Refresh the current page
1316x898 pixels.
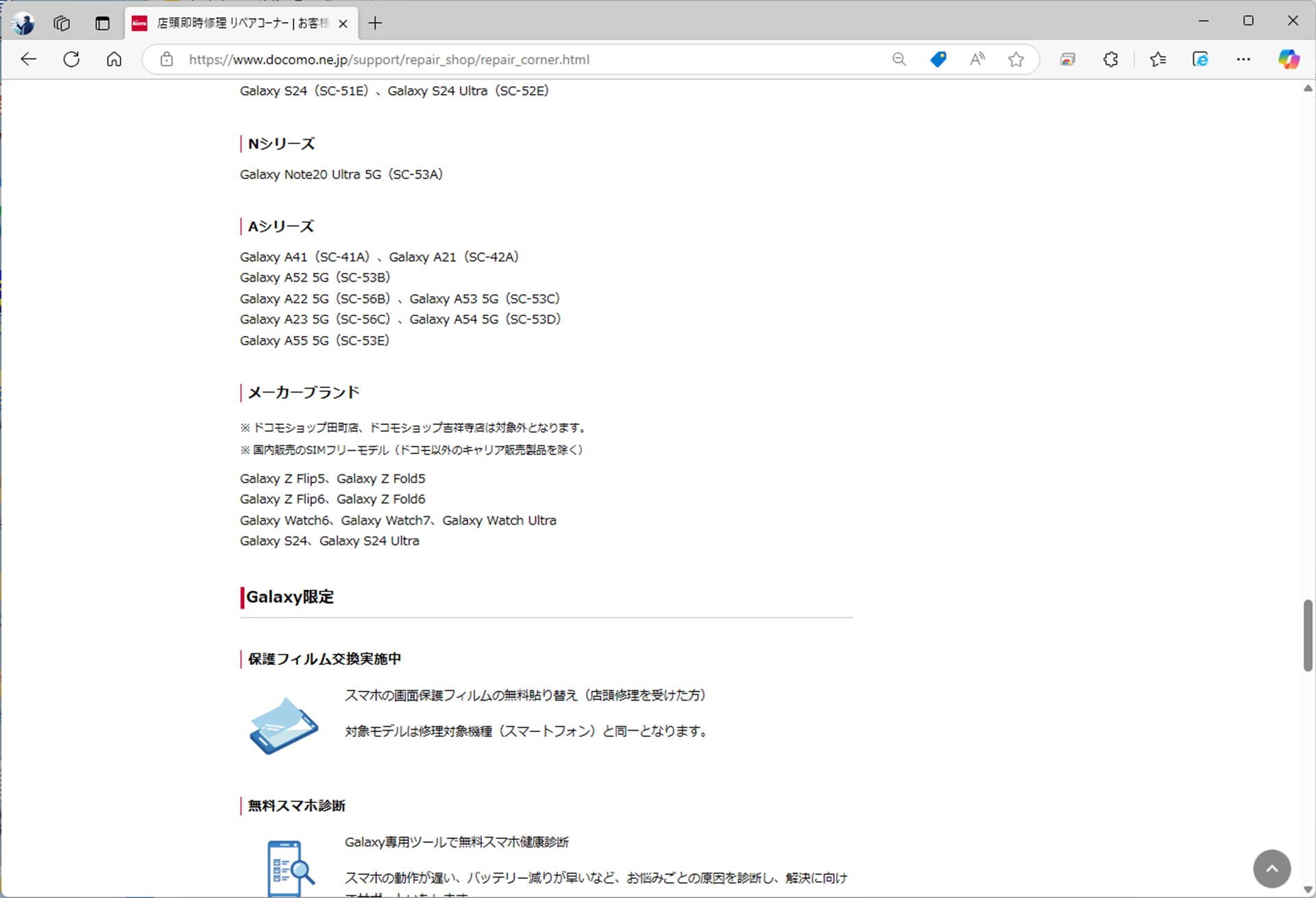pos(71,60)
